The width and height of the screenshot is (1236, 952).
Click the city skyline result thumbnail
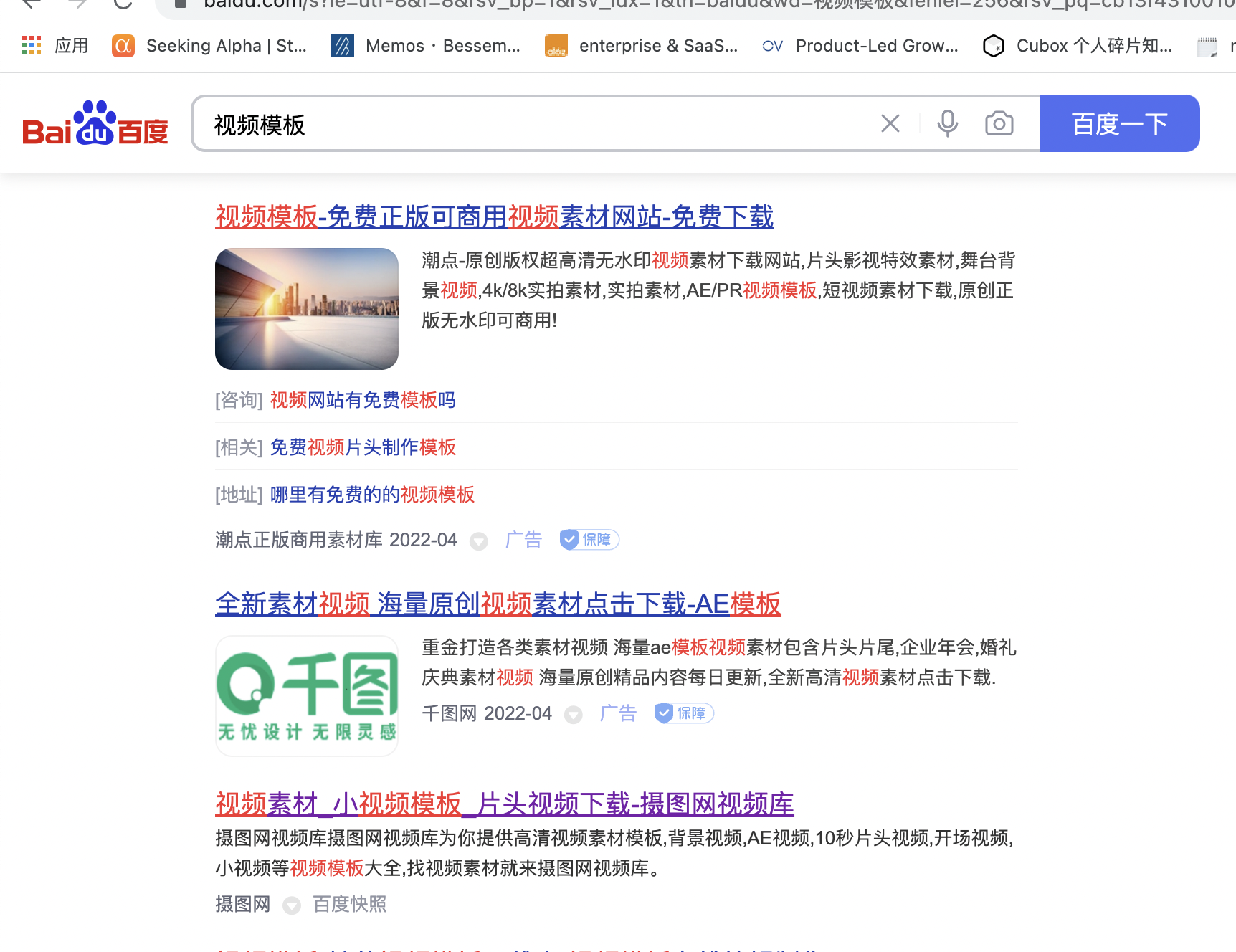pyautogui.click(x=307, y=309)
